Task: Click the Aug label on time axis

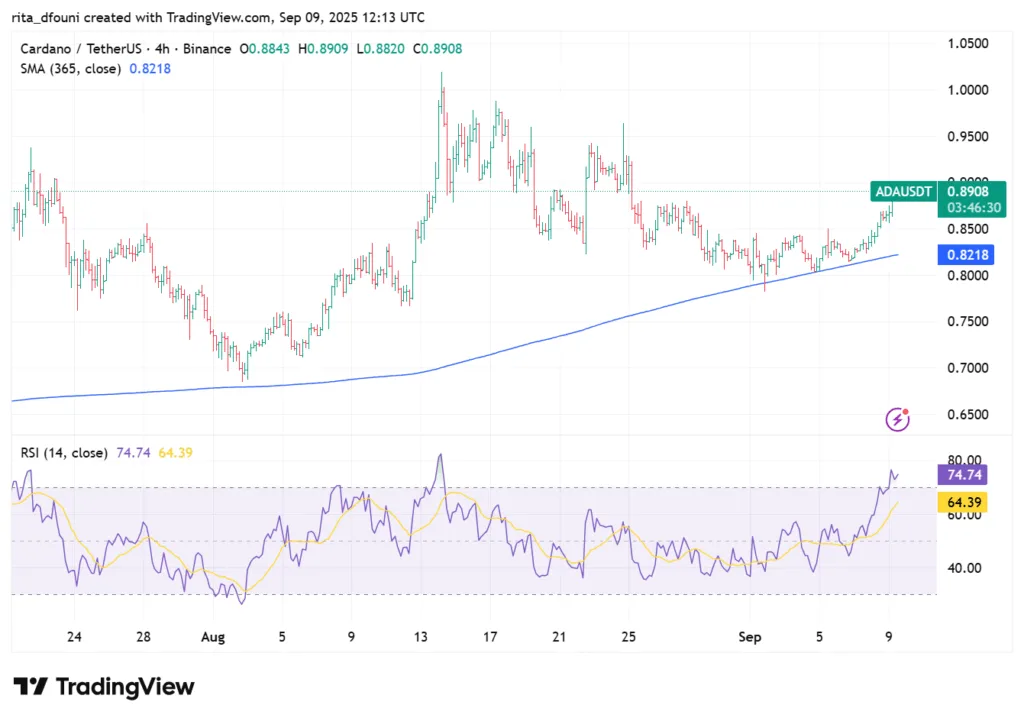Action: point(214,635)
